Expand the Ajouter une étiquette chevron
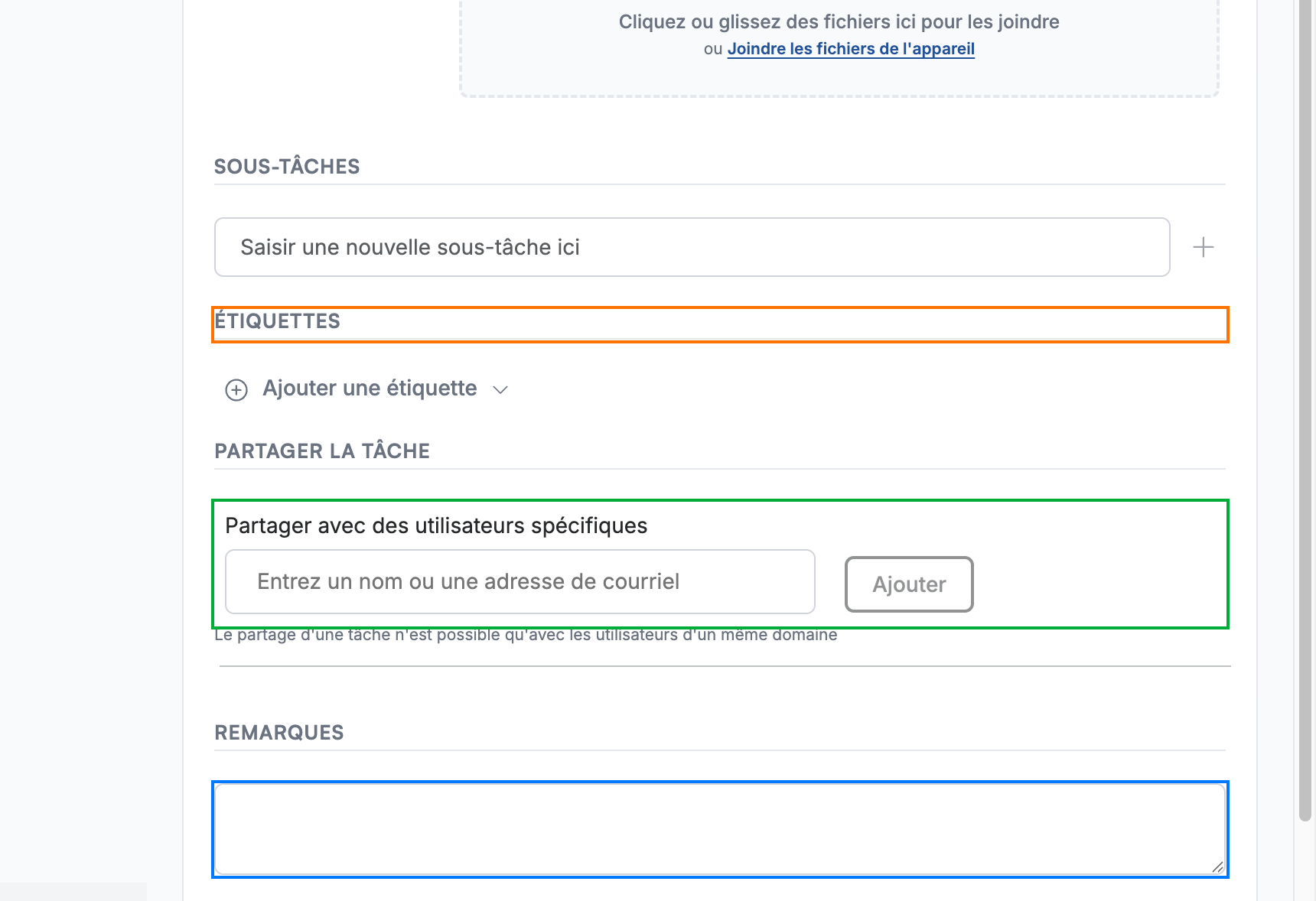The height and width of the screenshot is (901, 1316). tap(500, 390)
